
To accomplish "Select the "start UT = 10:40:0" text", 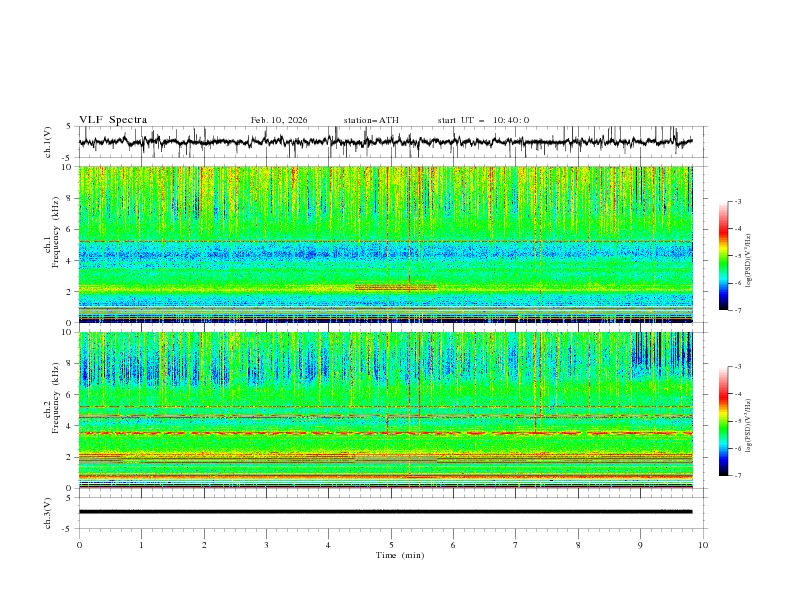I will click(483, 120).
